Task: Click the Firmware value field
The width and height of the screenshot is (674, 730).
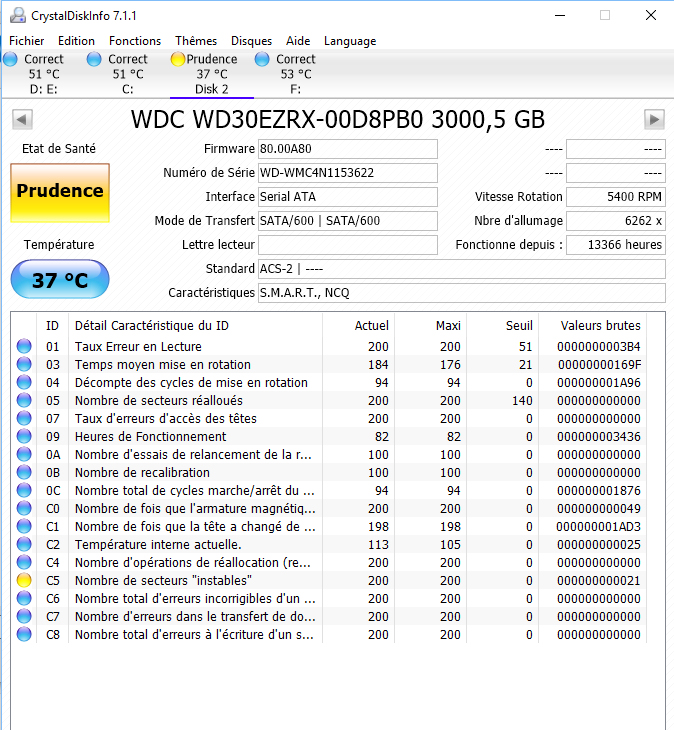Action: coord(347,149)
